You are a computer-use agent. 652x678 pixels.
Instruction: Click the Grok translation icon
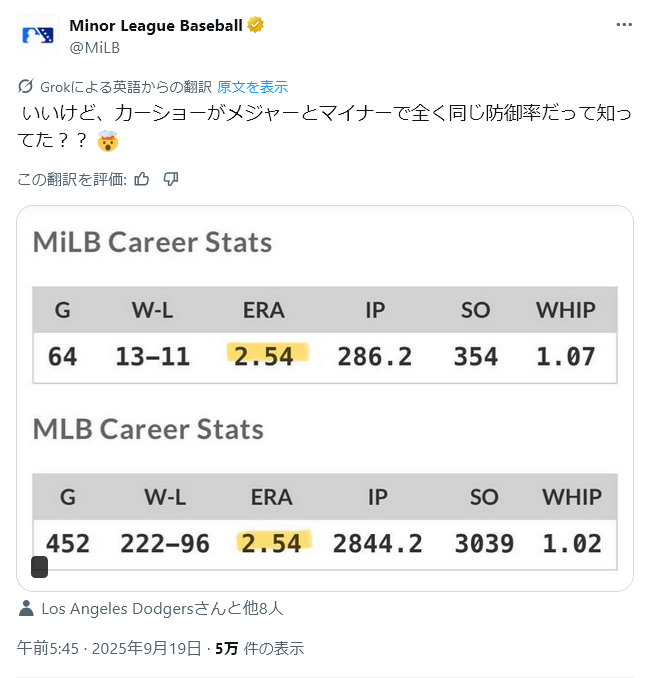click(26, 86)
